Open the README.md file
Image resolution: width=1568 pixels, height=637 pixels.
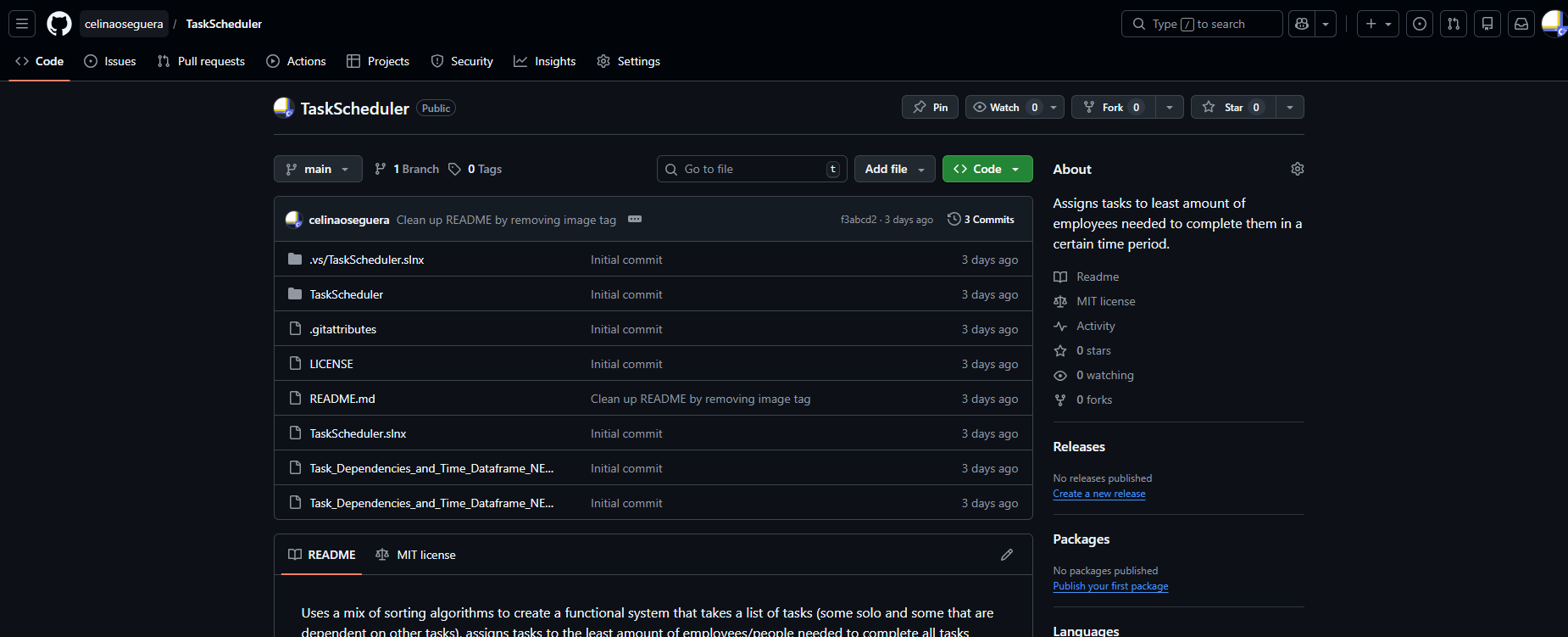click(342, 399)
